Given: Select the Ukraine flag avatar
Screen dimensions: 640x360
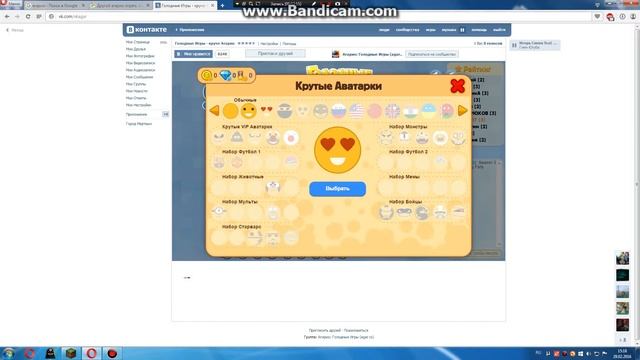Looking at the screenshot, I should [428, 111].
